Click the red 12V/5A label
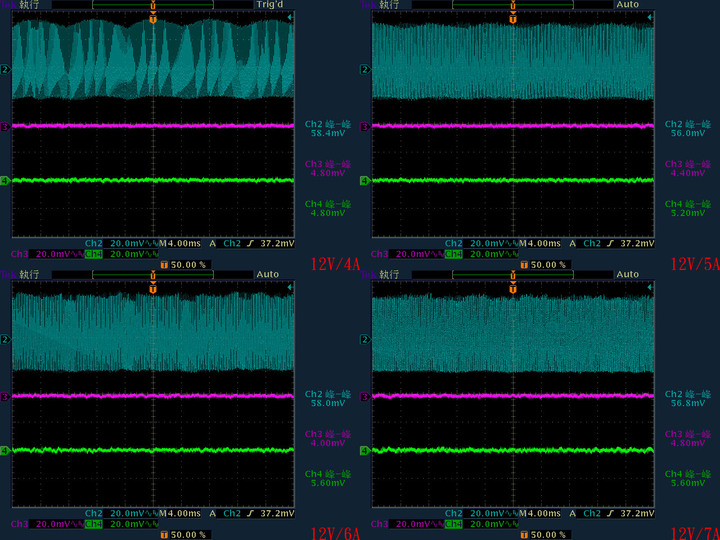Image resolution: width=720 pixels, height=540 pixels. pyautogui.click(x=695, y=264)
